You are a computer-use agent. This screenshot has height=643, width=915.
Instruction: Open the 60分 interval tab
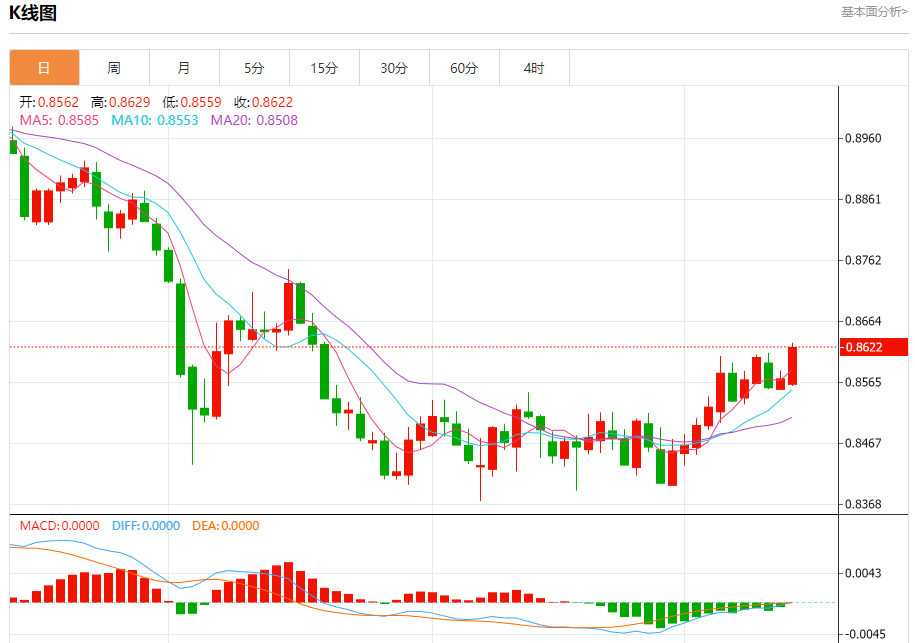[x=465, y=68]
